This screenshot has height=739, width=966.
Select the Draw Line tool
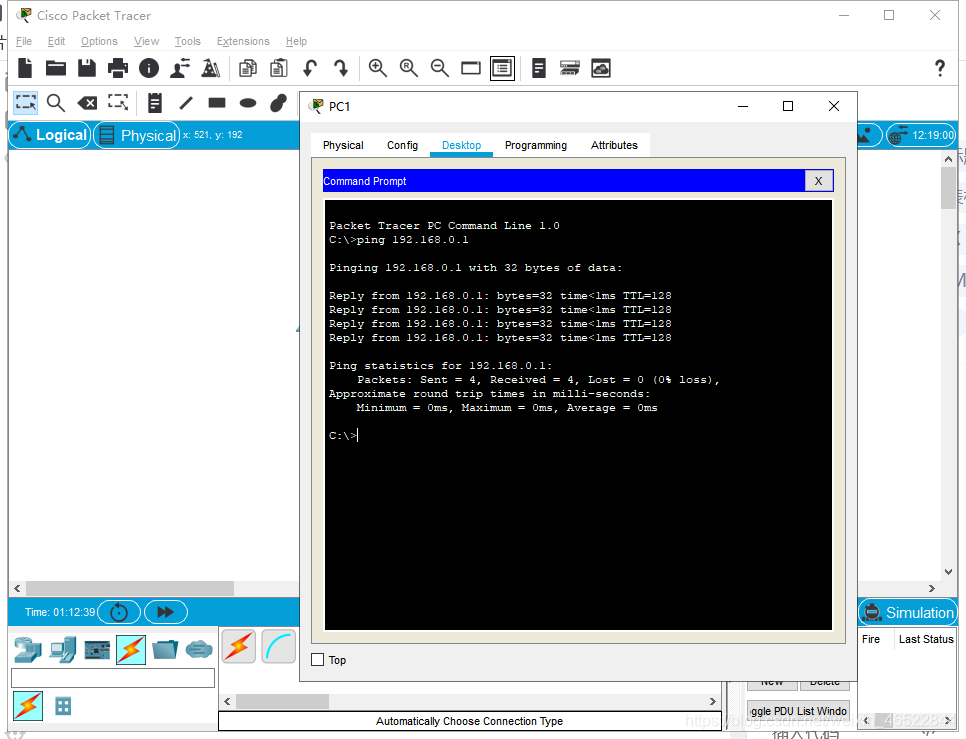point(186,103)
